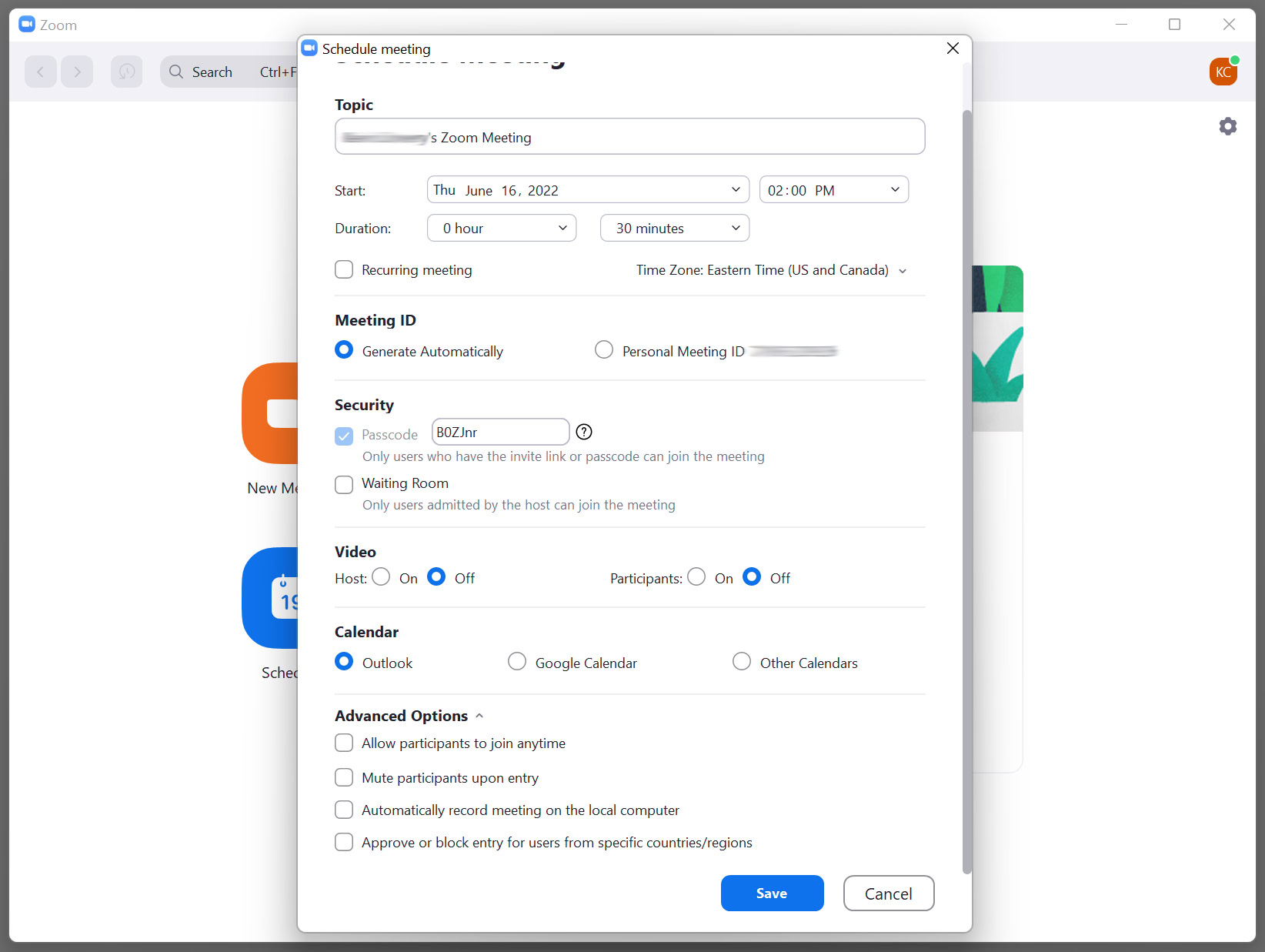1265x952 pixels.
Task: Open the Time Zone dropdown
Action: click(772, 270)
